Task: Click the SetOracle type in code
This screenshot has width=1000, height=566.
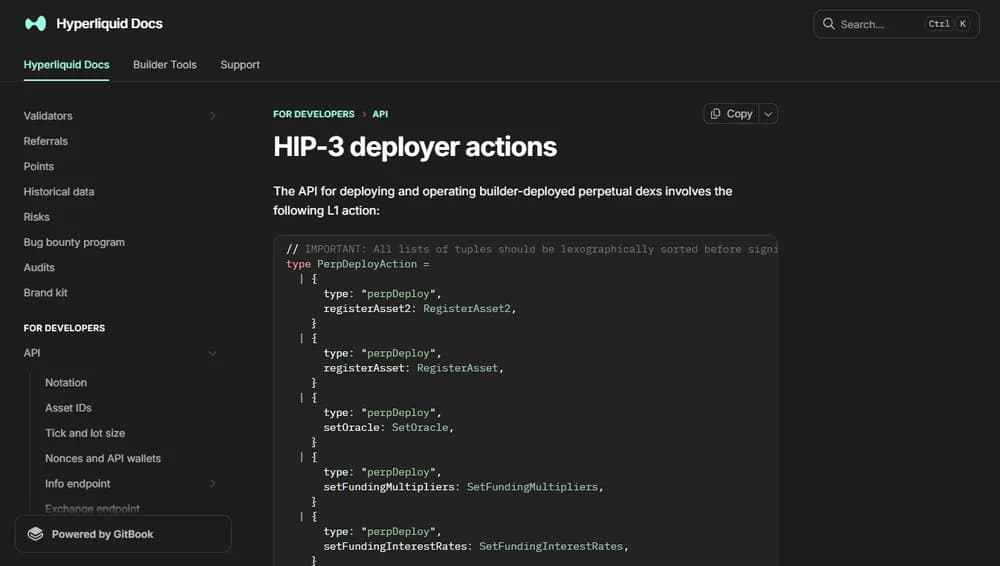Action: click(x=420, y=427)
